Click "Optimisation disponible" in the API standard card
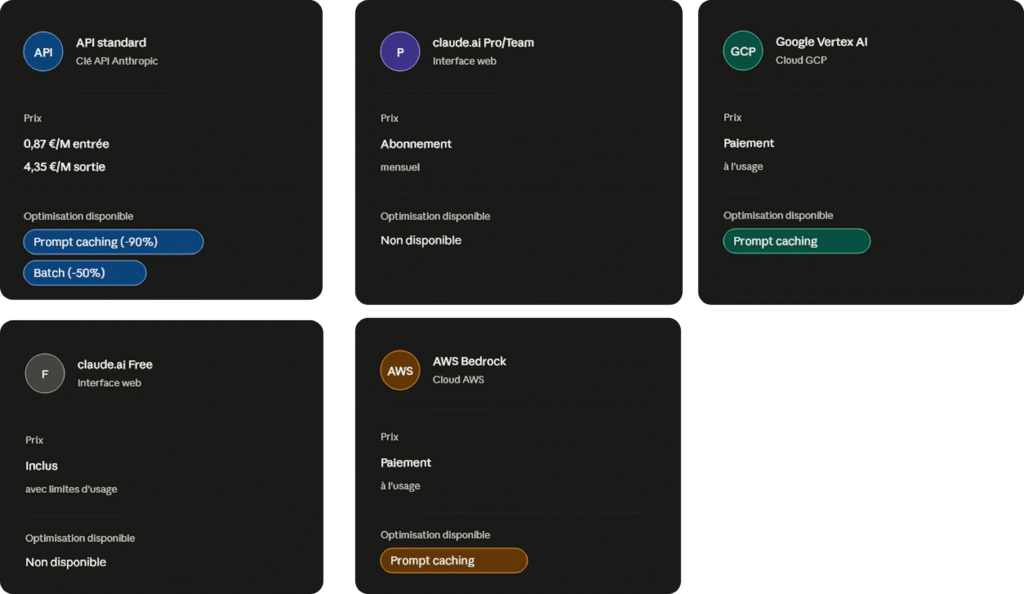 (78, 216)
